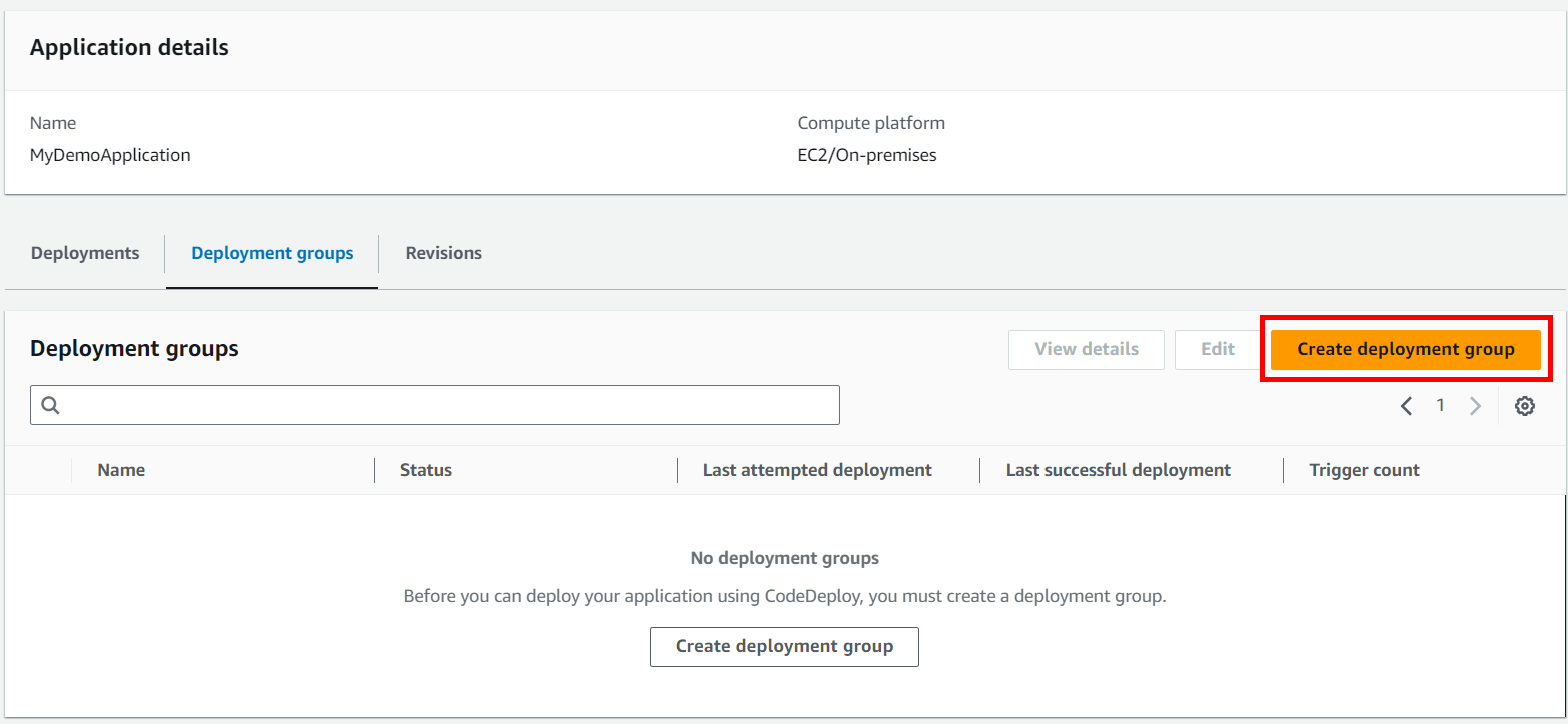Click the MyDemoApplication name value
The image size is (1568, 724).
110,155
